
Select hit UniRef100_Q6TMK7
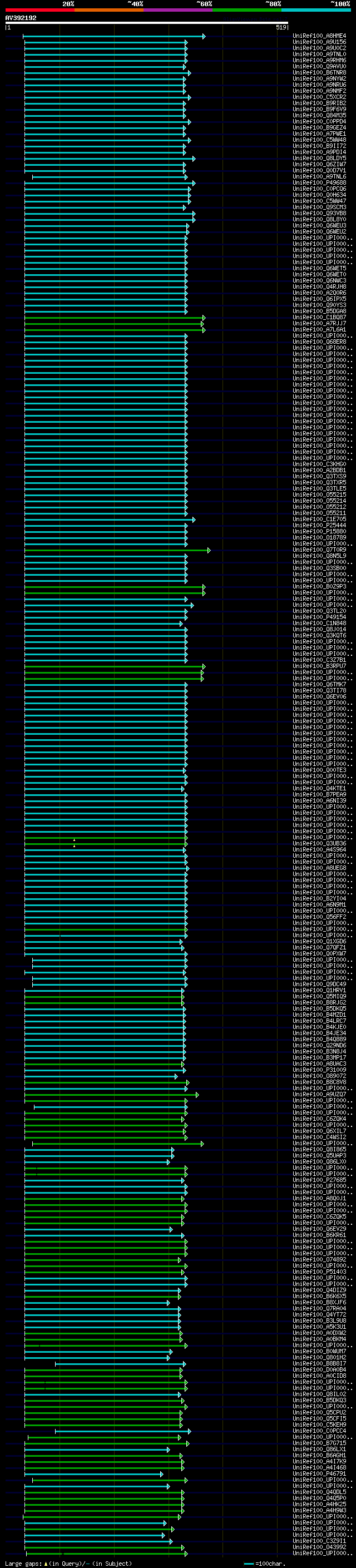319,684
